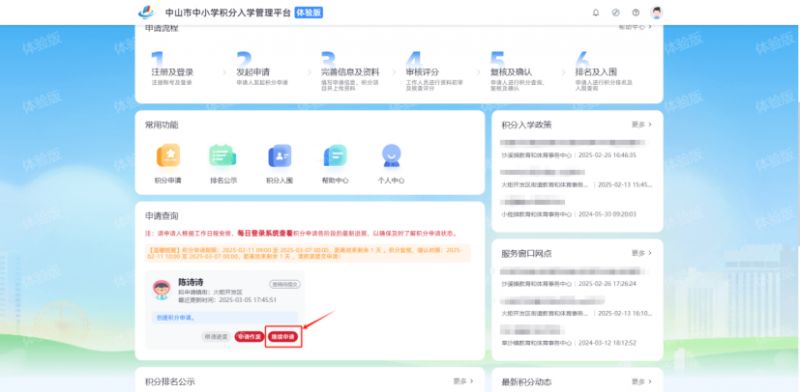This screenshot has height=392, width=800.
Task: Click the 中山市中小学积分入学管理平台 title
Action: click(x=228, y=13)
